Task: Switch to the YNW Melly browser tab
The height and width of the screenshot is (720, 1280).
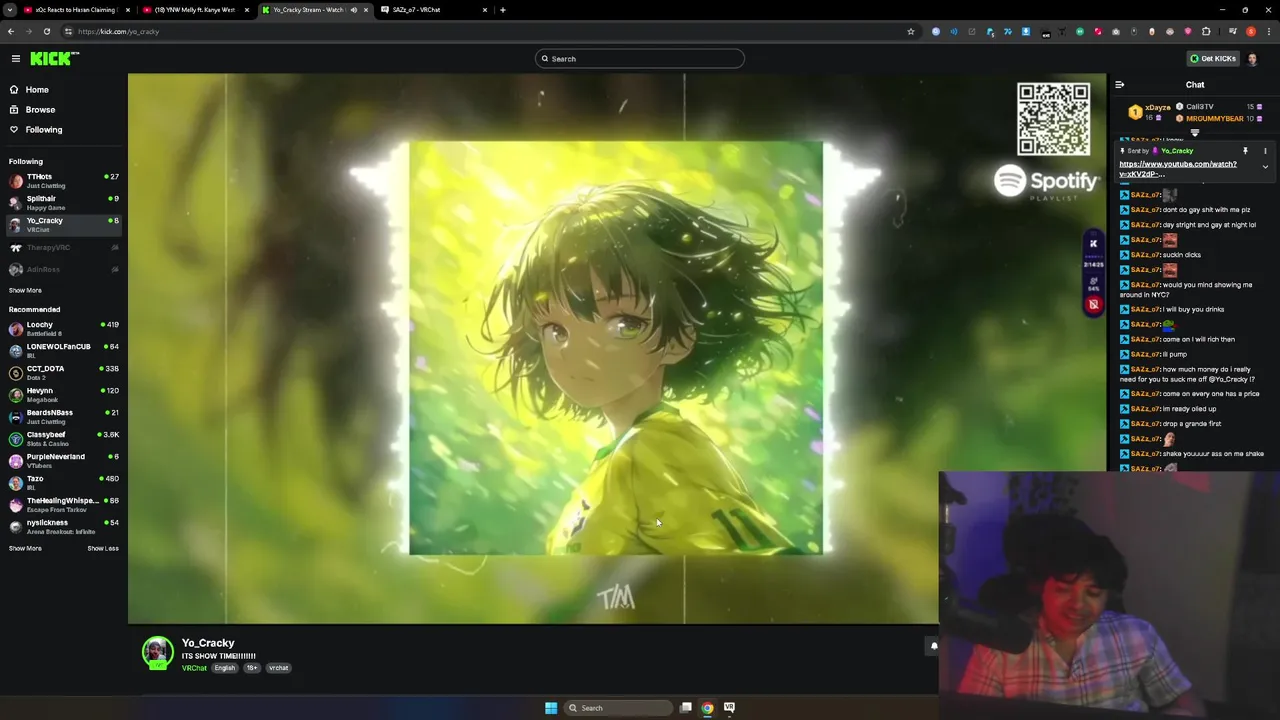Action: click(195, 10)
